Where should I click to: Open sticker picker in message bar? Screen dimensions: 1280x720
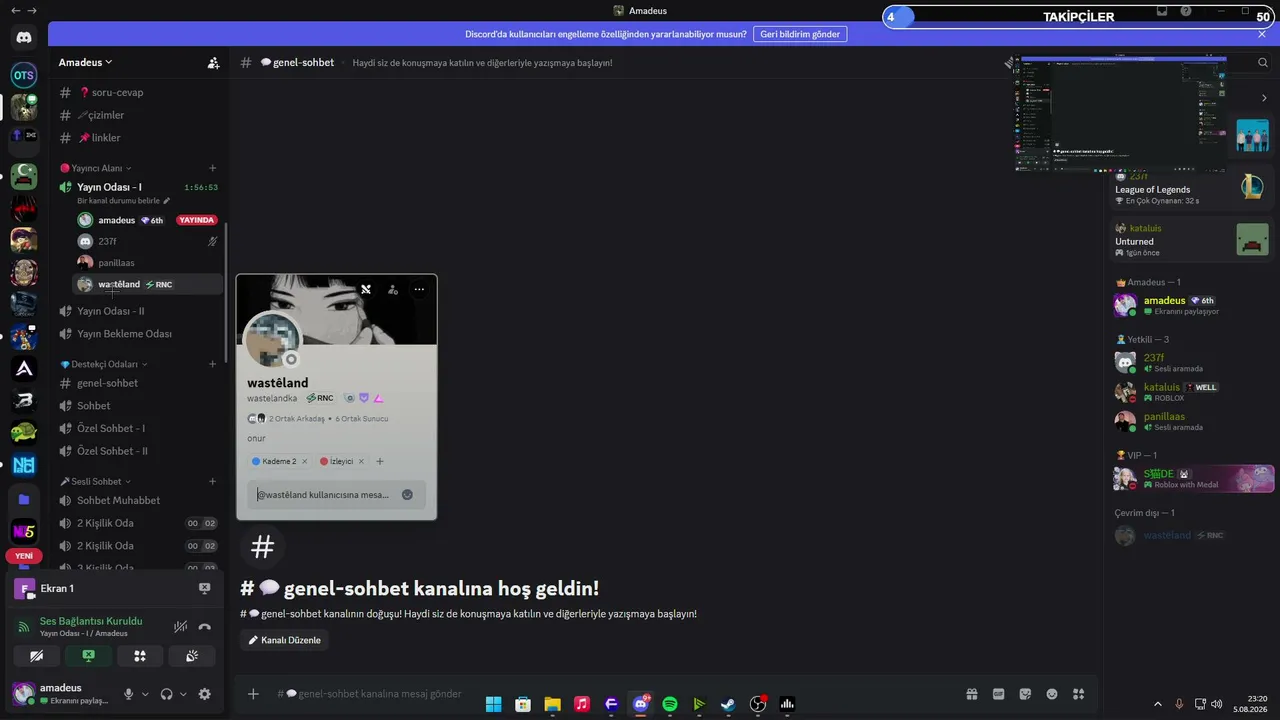pos(1025,694)
